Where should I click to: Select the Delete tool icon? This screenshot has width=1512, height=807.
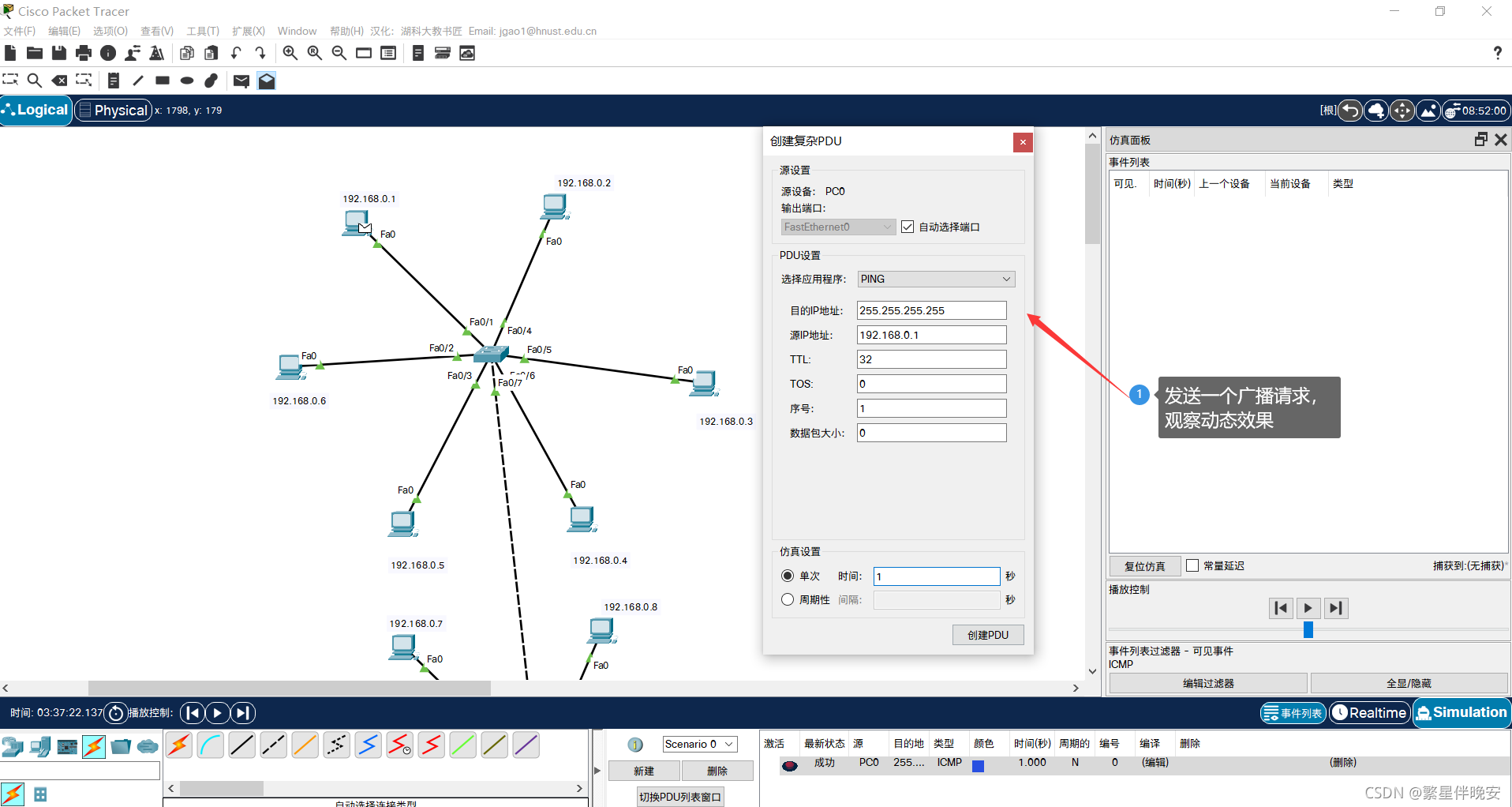tap(59, 81)
